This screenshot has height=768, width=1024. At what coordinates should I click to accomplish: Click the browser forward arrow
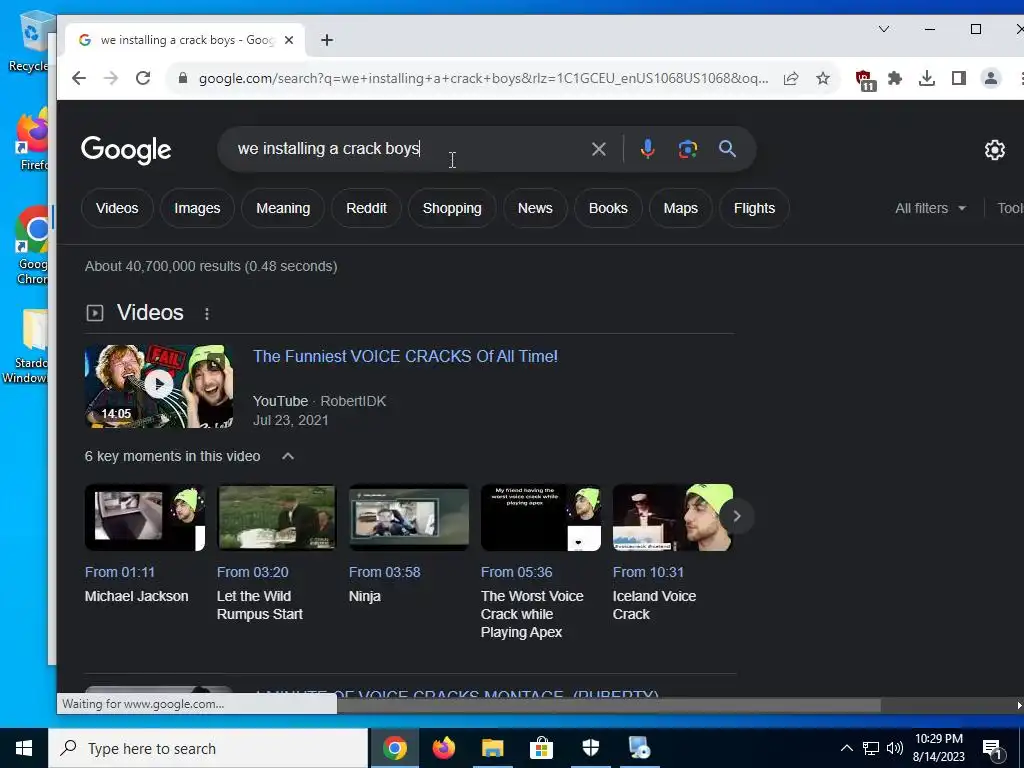coord(111,78)
